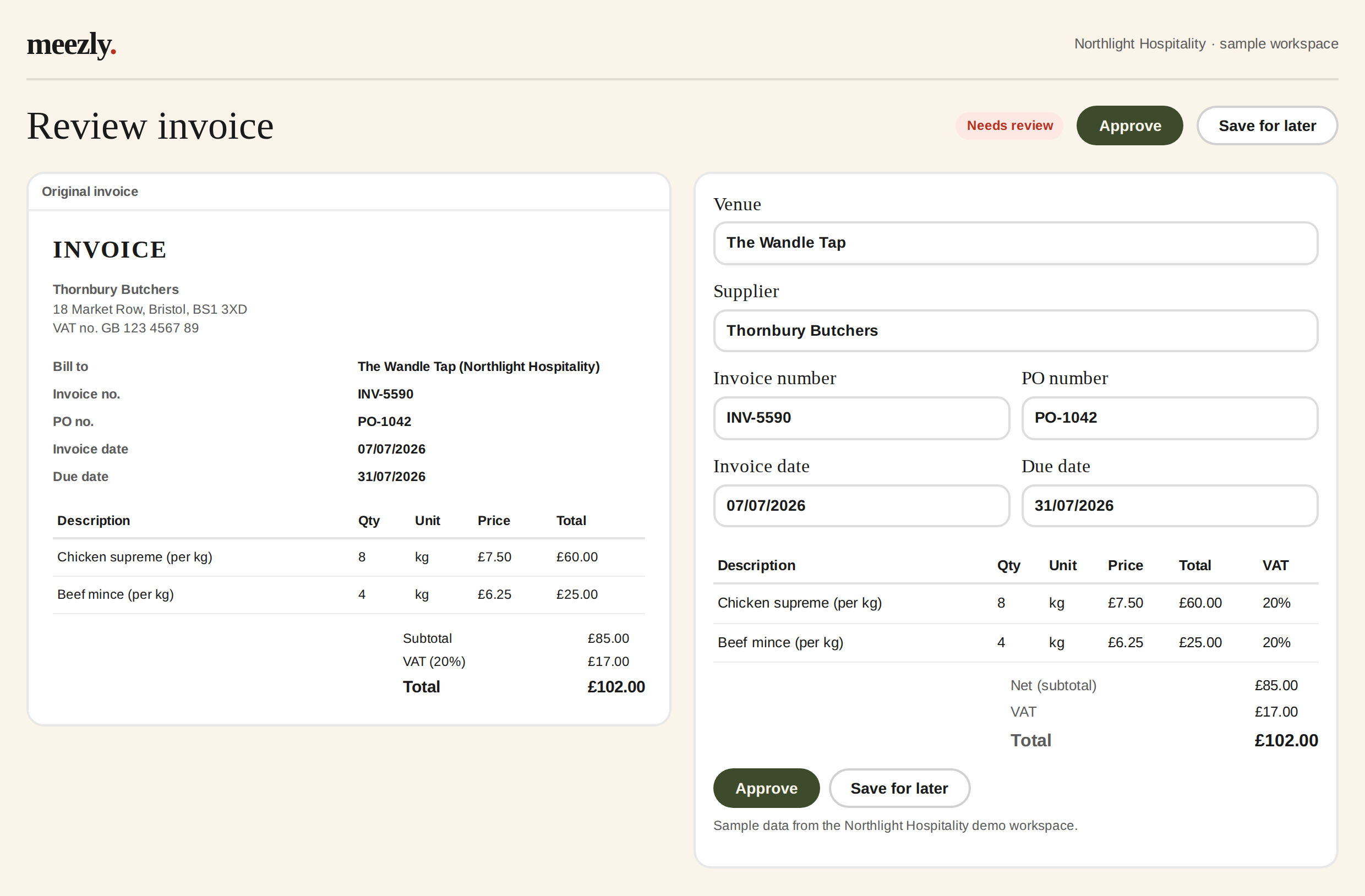The height and width of the screenshot is (896, 1365).
Task: Click Beef mince row in the review form
Action: 1015,643
